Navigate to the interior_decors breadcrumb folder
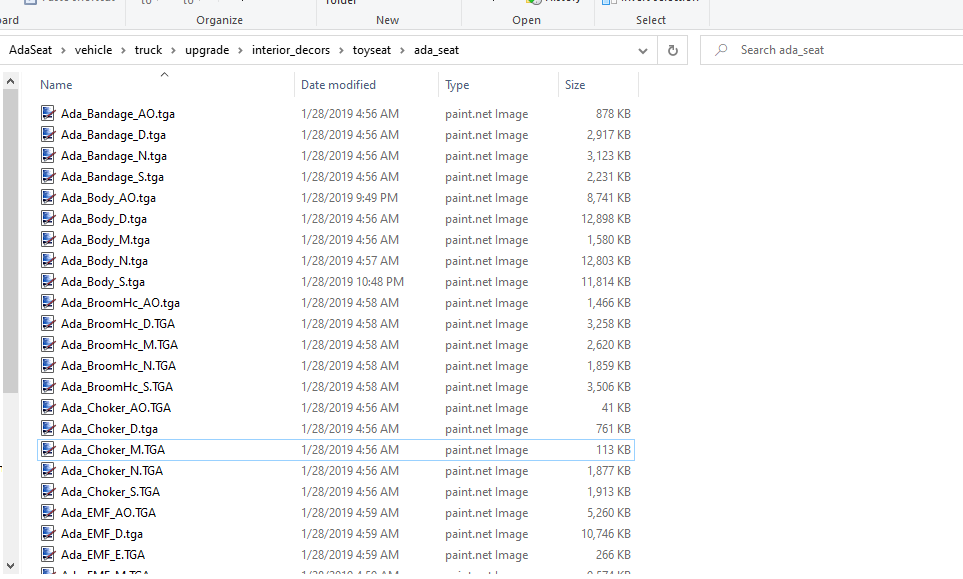Image resolution: width=963 pixels, height=579 pixels. [x=290, y=50]
